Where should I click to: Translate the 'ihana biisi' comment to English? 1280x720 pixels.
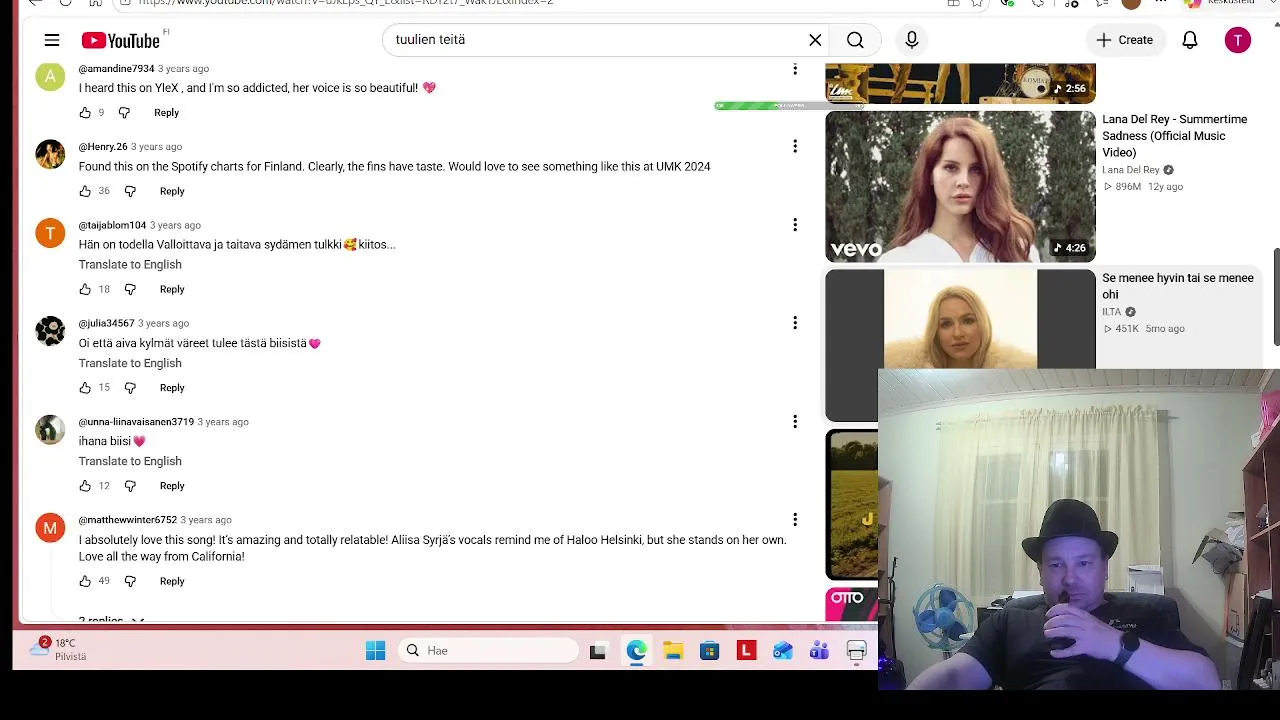[130, 461]
